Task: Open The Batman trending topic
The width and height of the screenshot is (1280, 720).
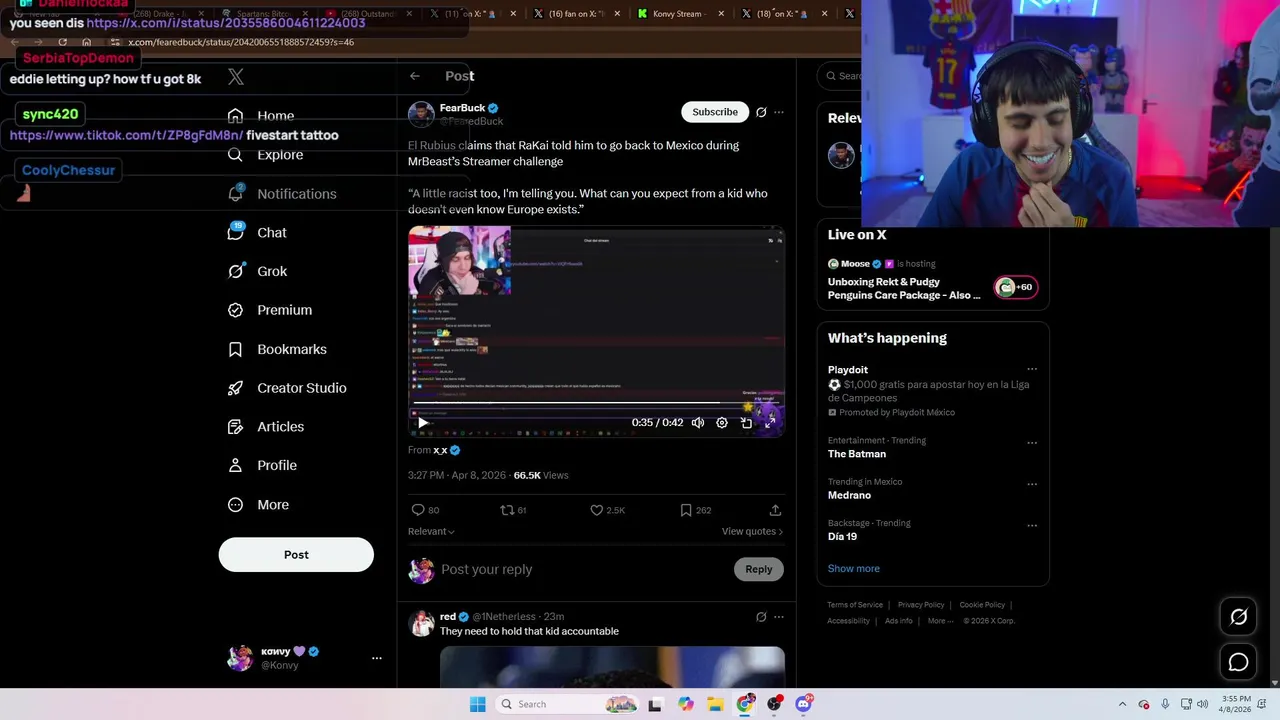Action: tap(857, 454)
